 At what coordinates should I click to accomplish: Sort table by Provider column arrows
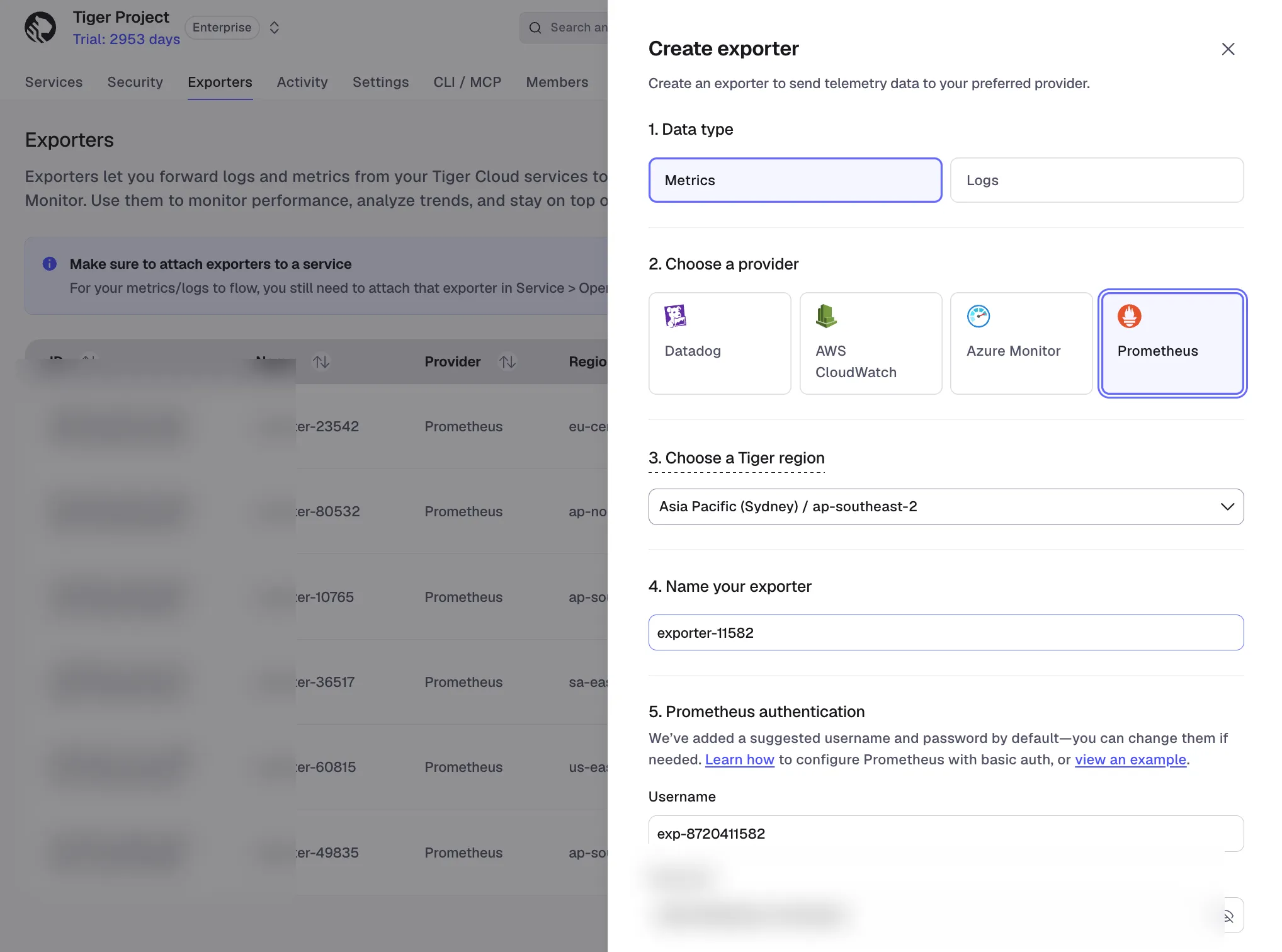(x=508, y=362)
